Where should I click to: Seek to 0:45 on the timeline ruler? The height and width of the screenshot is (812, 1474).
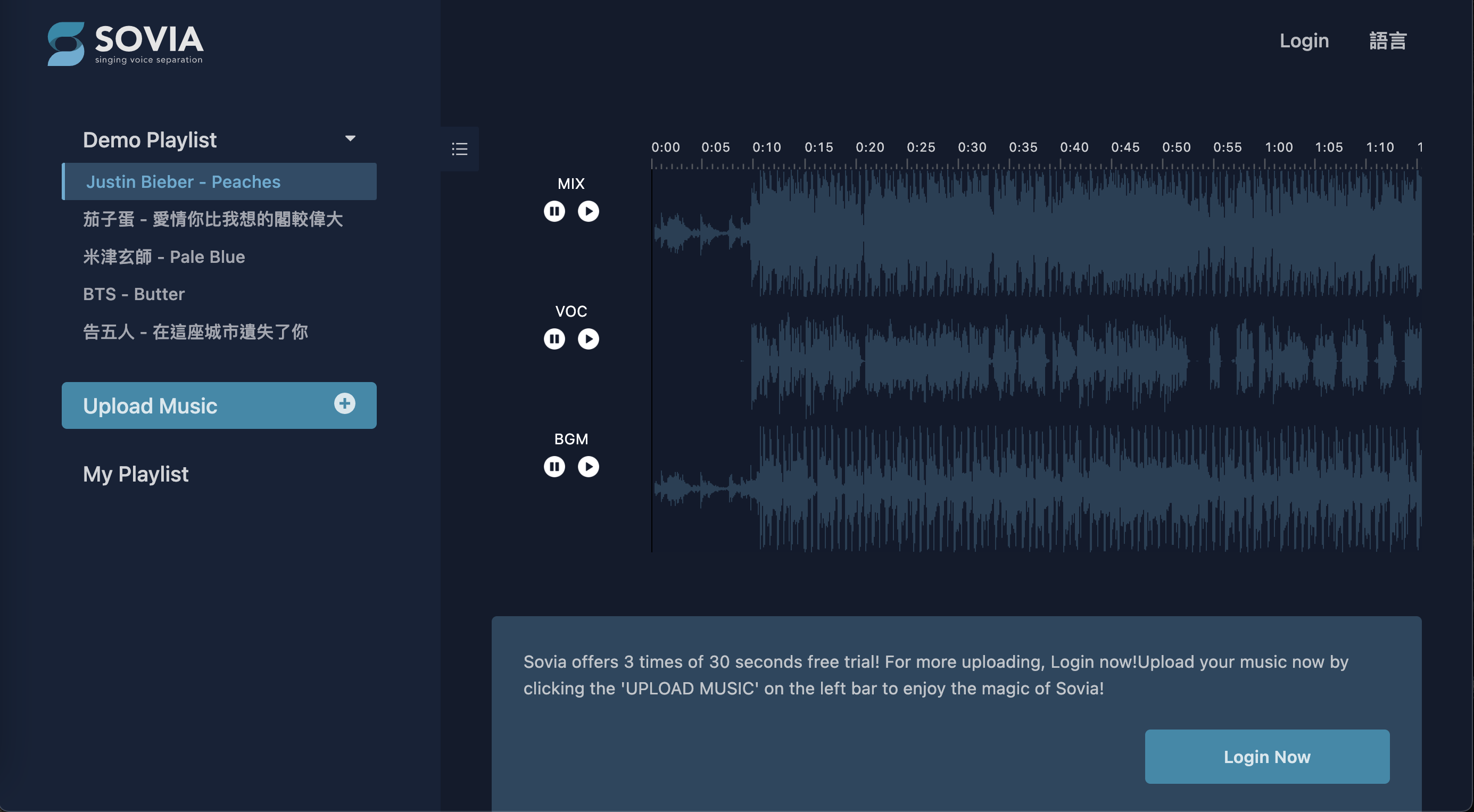tap(1125, 147)
